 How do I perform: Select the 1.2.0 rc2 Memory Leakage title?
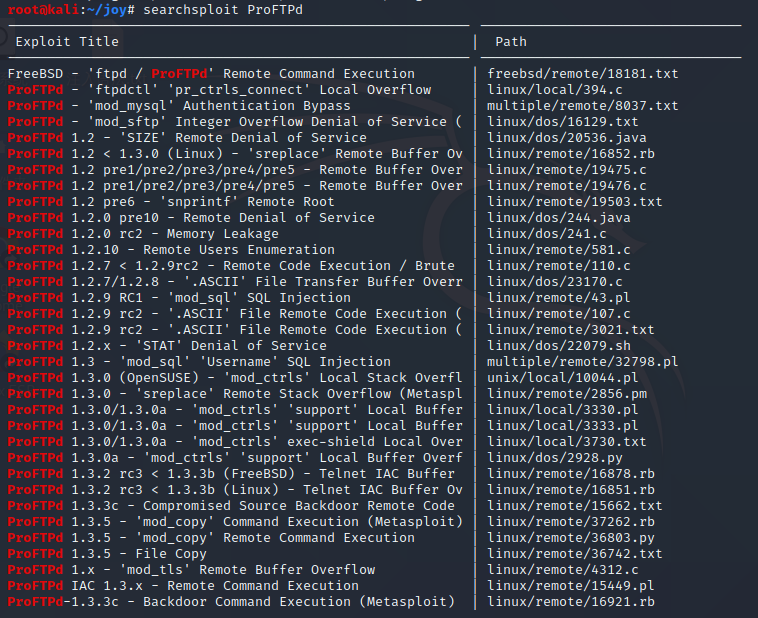click(x=143, y=233)
